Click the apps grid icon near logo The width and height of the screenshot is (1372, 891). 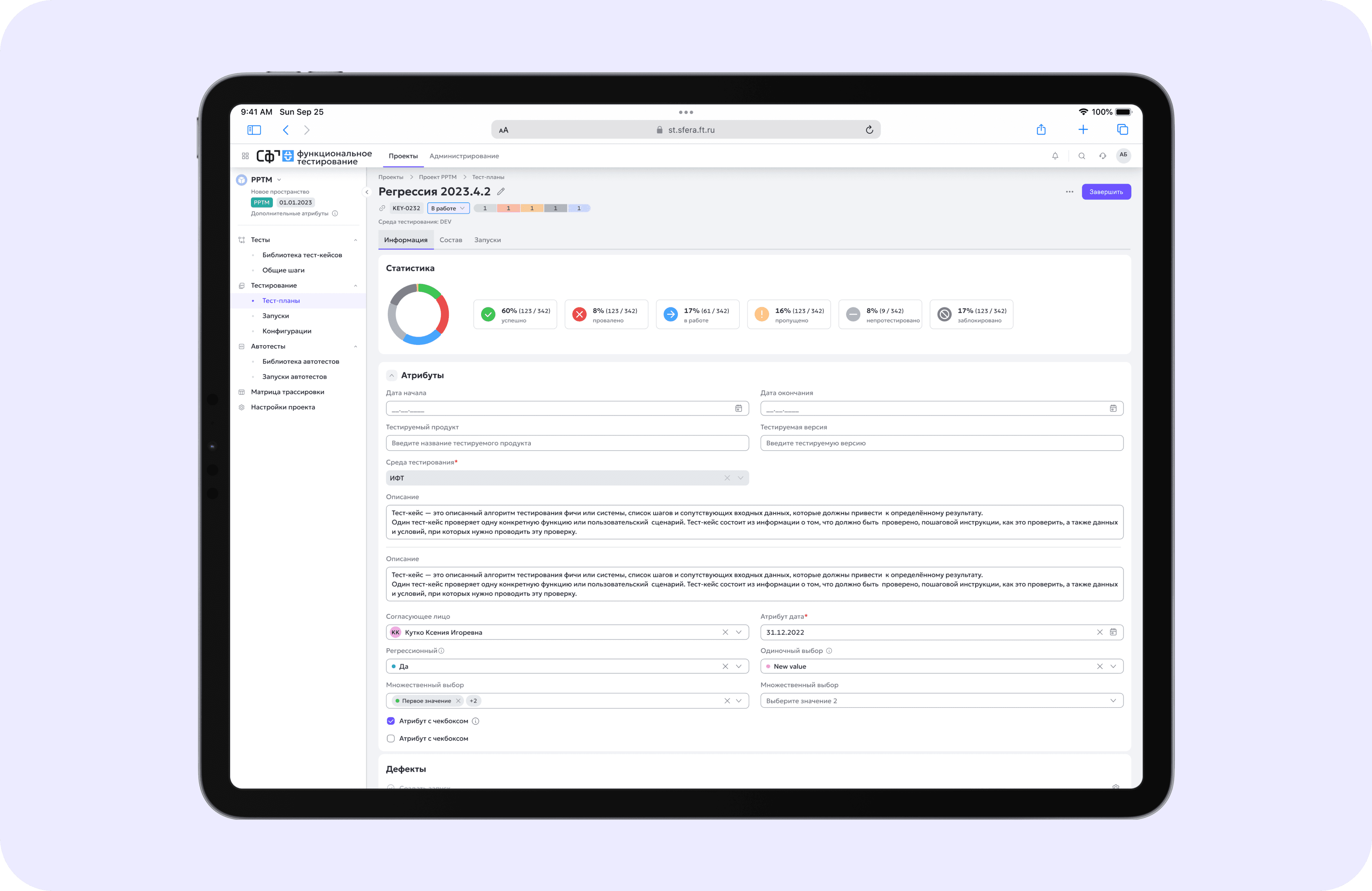tap(245, 156)
